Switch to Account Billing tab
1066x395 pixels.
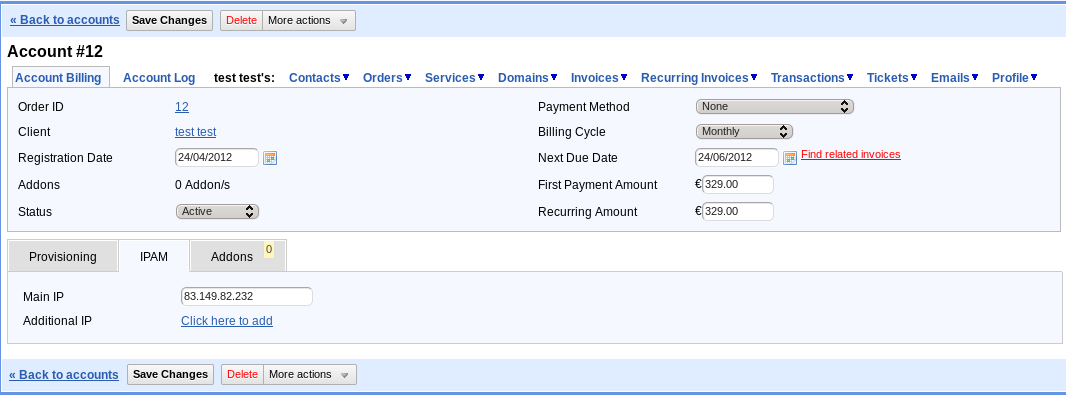58,78
